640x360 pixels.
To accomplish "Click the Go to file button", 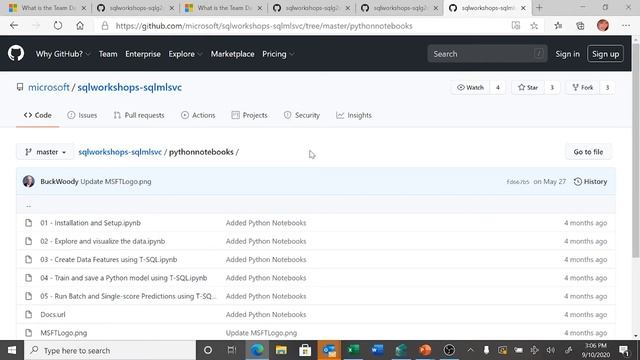I will tap(588, 152).
